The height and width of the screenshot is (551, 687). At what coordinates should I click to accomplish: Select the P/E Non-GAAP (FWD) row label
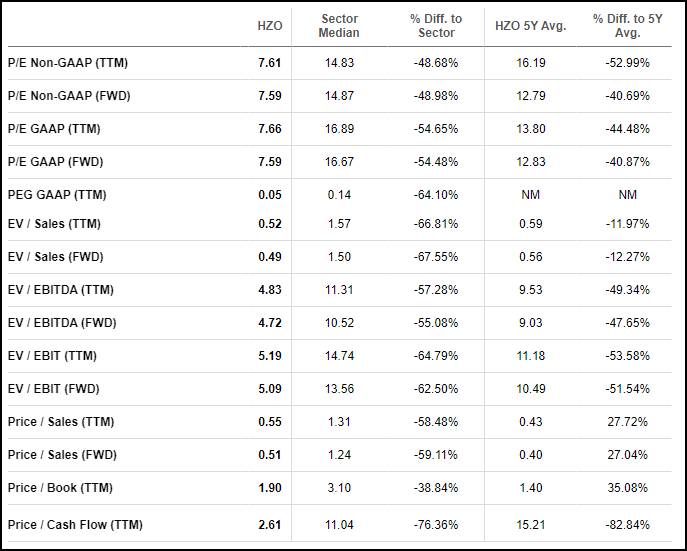pos(69,96)
